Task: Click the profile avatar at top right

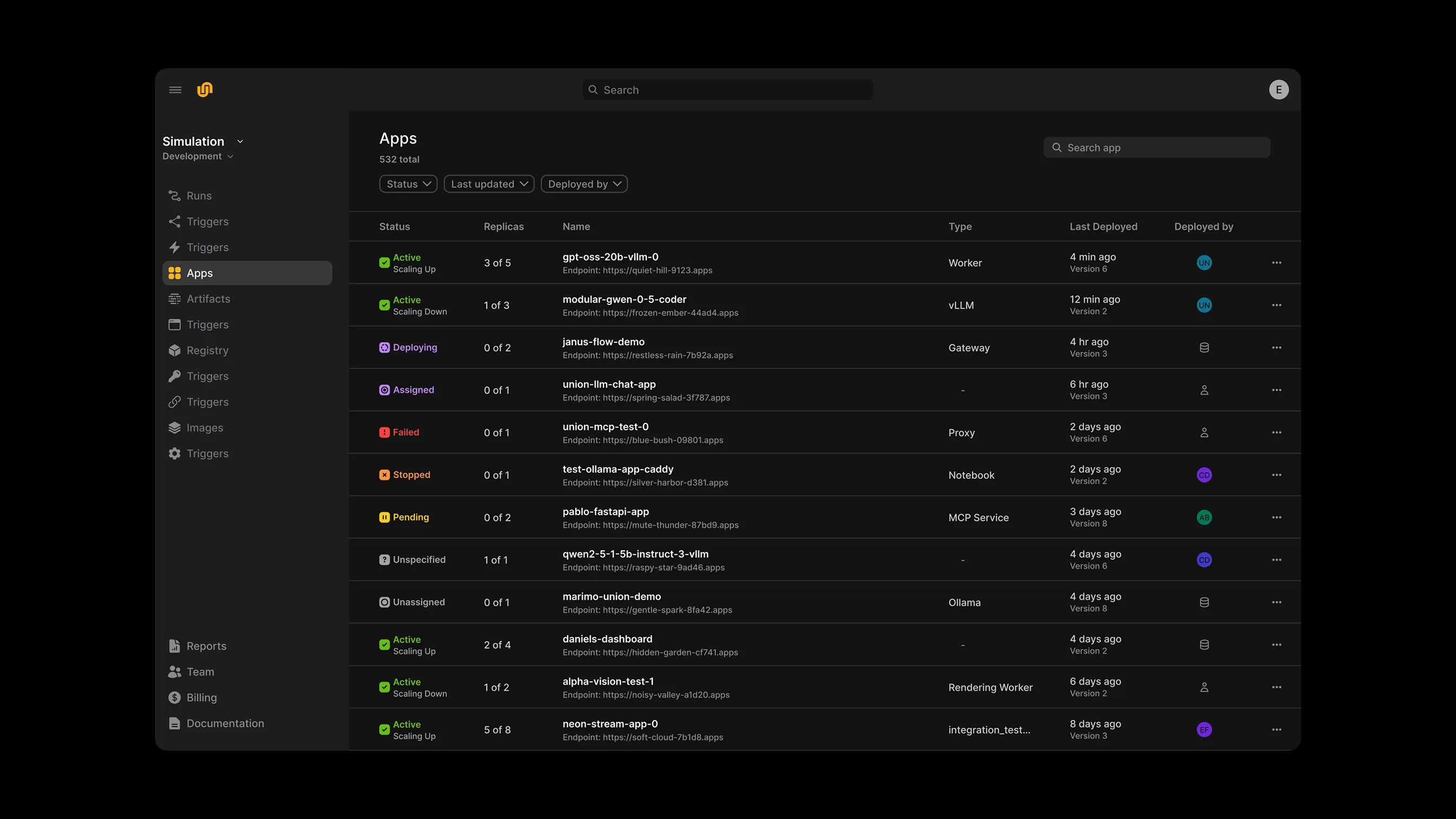Action: [x=1278, y=89]
